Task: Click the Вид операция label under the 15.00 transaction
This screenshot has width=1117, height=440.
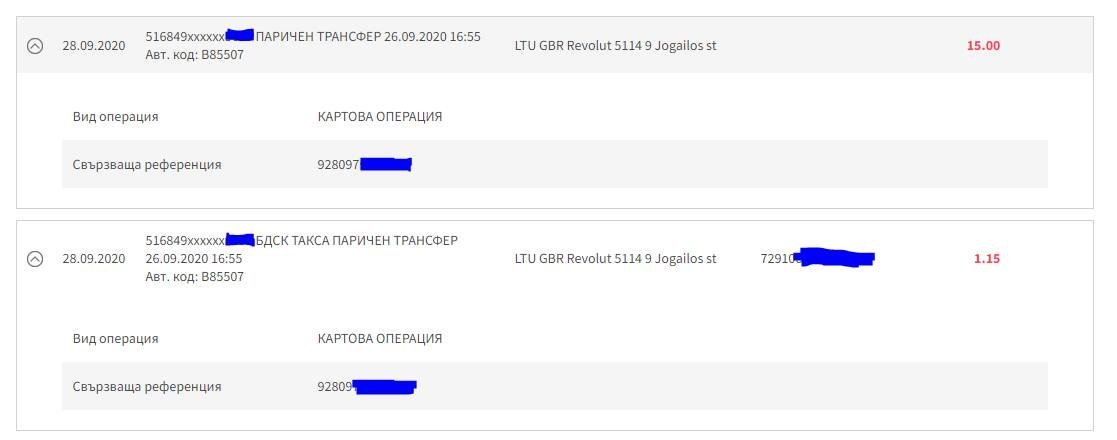Action: [x=115, y=117]
